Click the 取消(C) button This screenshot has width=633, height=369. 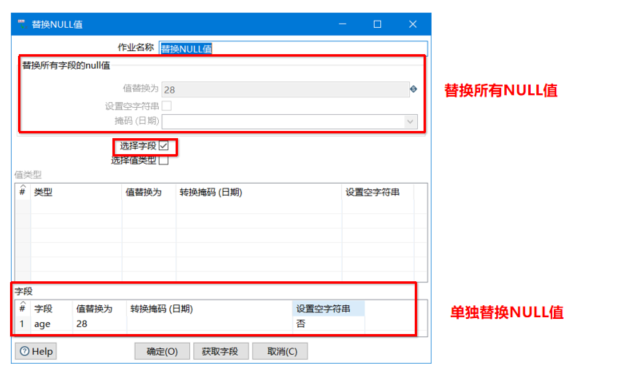point(280,351)
